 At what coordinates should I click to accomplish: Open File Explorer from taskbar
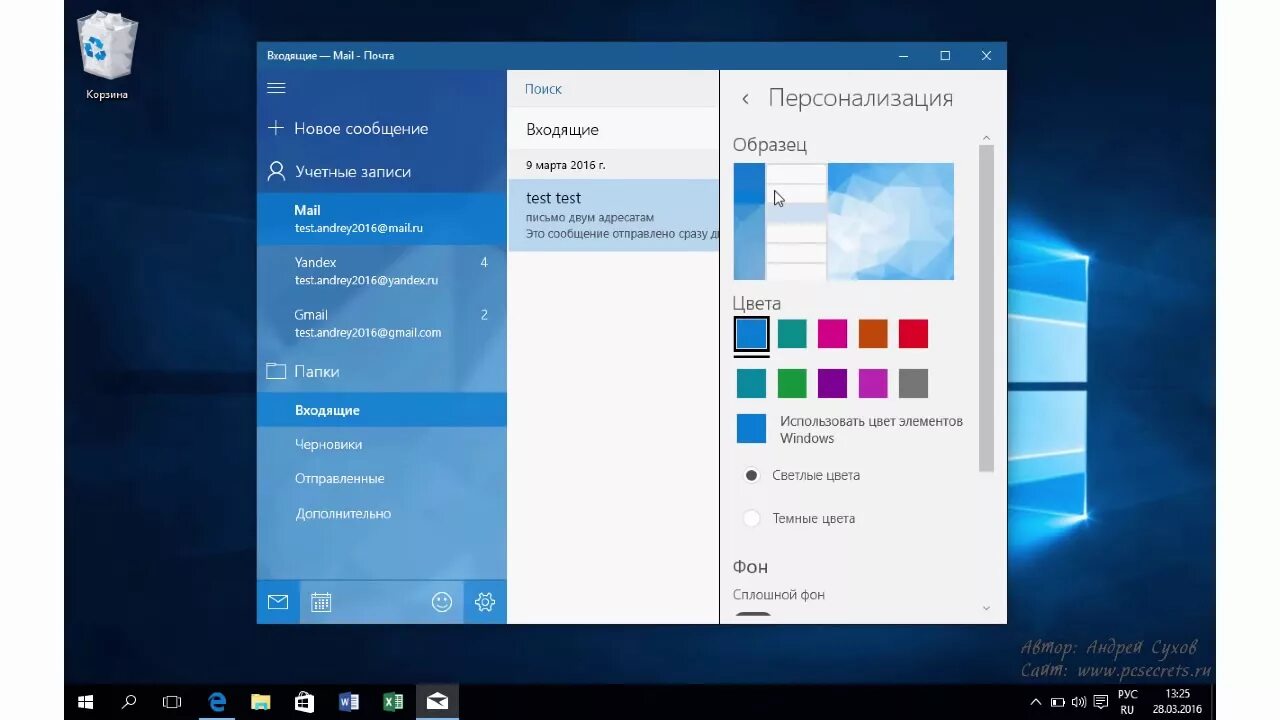click(261, 702)
